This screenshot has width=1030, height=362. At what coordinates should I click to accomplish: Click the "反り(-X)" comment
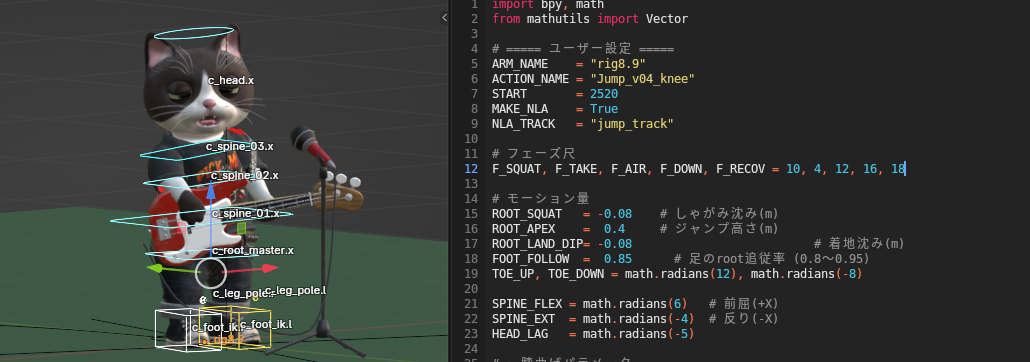click(x=743, y=319)
